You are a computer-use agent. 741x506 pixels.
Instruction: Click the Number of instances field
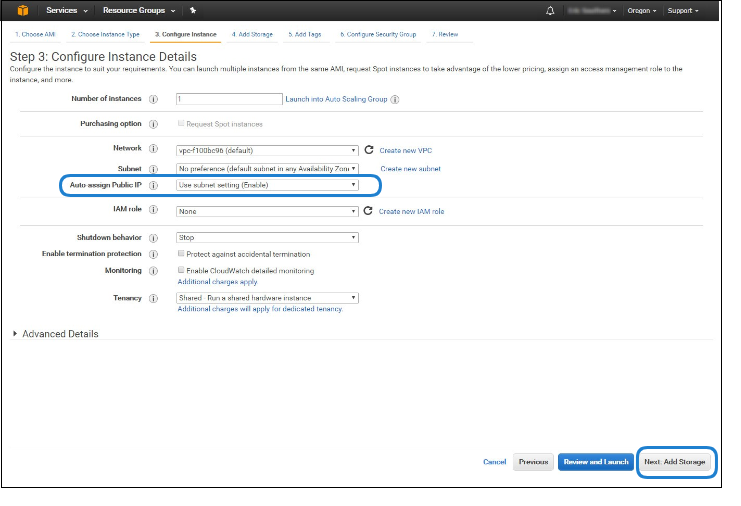229,99
